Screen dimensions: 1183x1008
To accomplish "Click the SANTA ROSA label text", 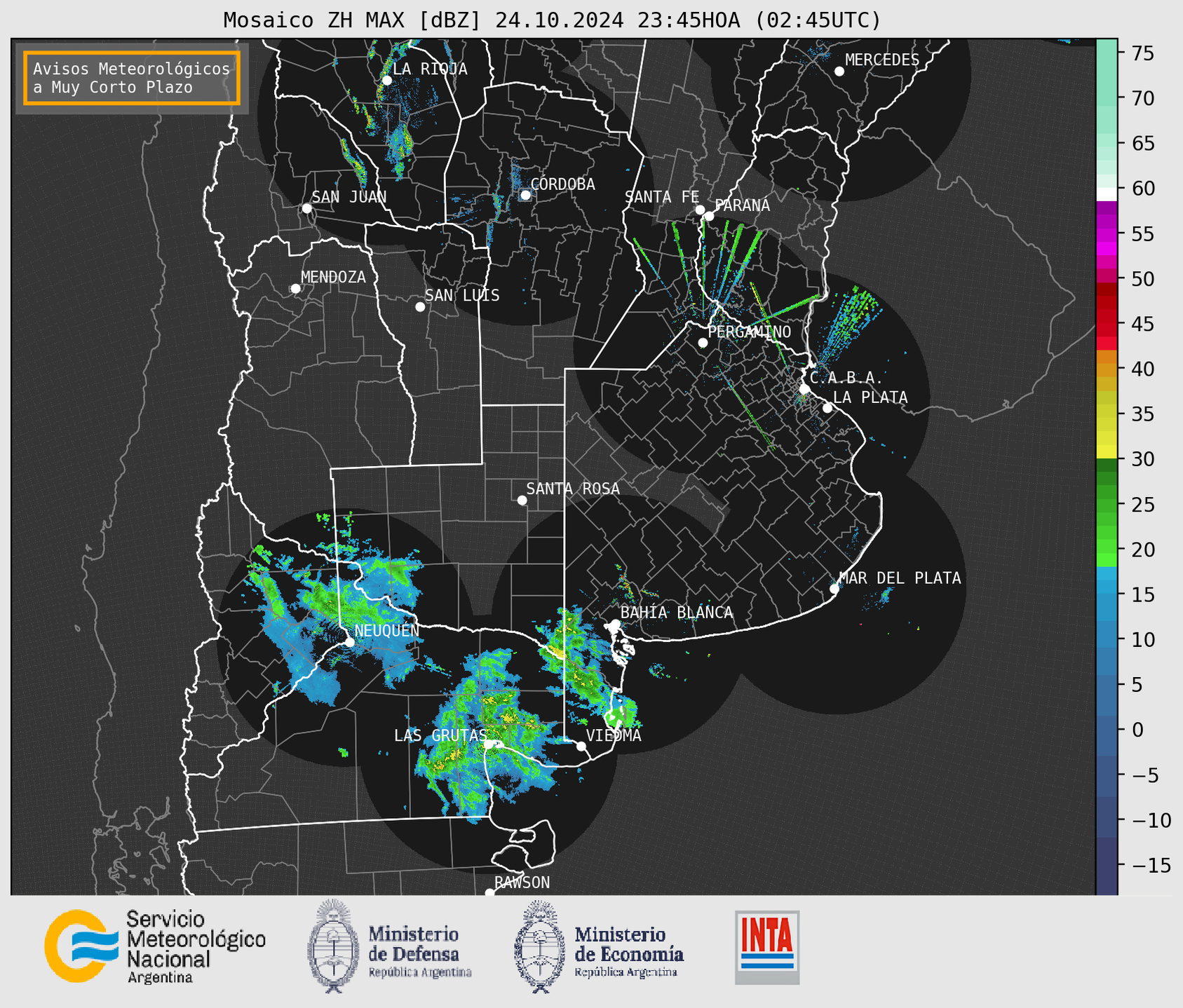I will (573, 489).
